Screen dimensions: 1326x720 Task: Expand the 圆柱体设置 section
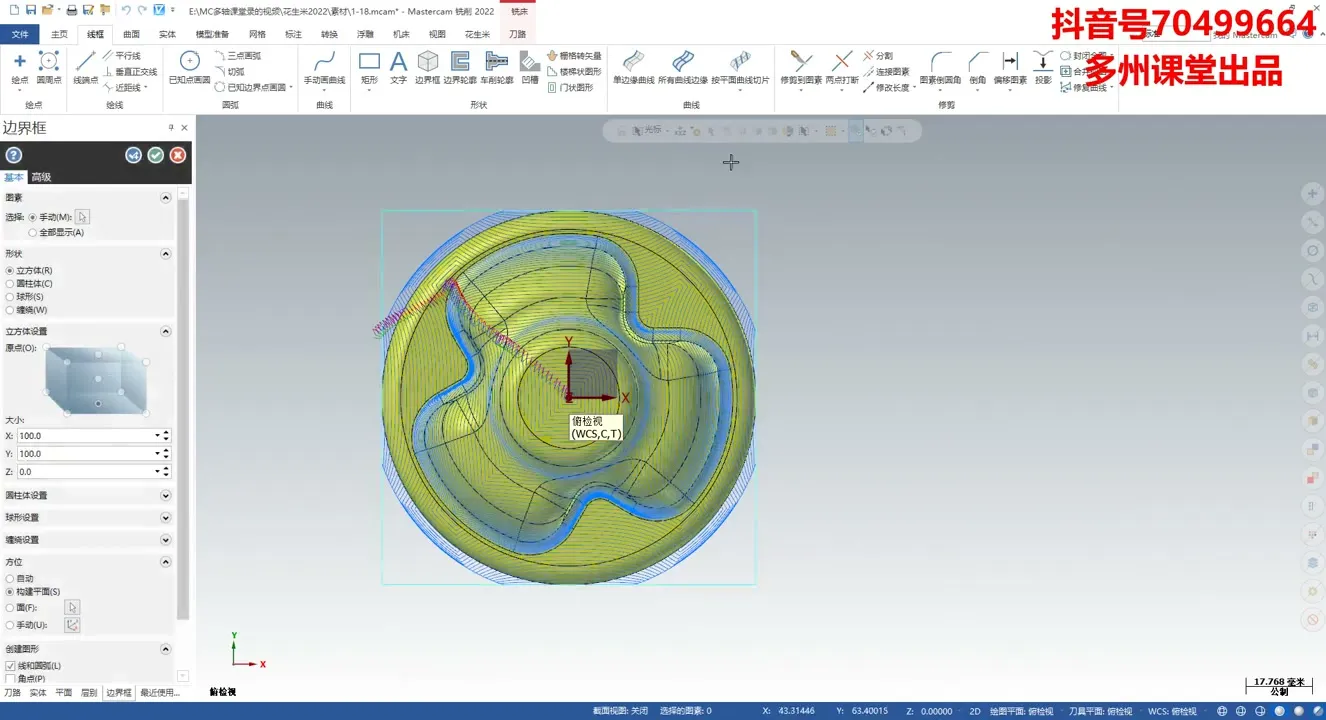click(x=165, y=496)
